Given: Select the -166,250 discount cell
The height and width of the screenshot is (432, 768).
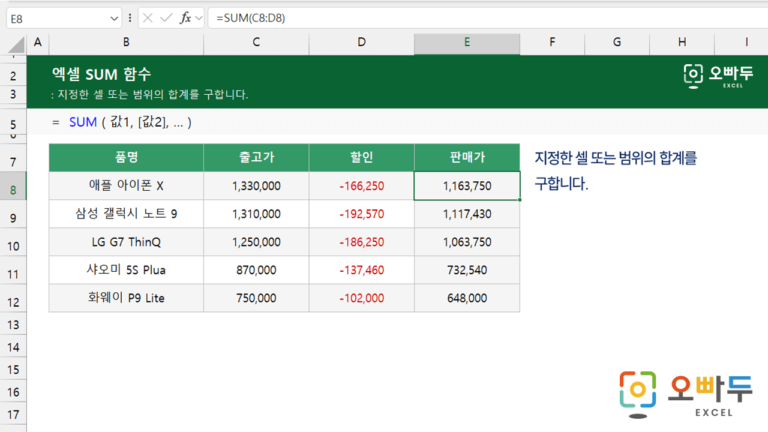Looking at the screenshot, I should [x=361, y=186].
